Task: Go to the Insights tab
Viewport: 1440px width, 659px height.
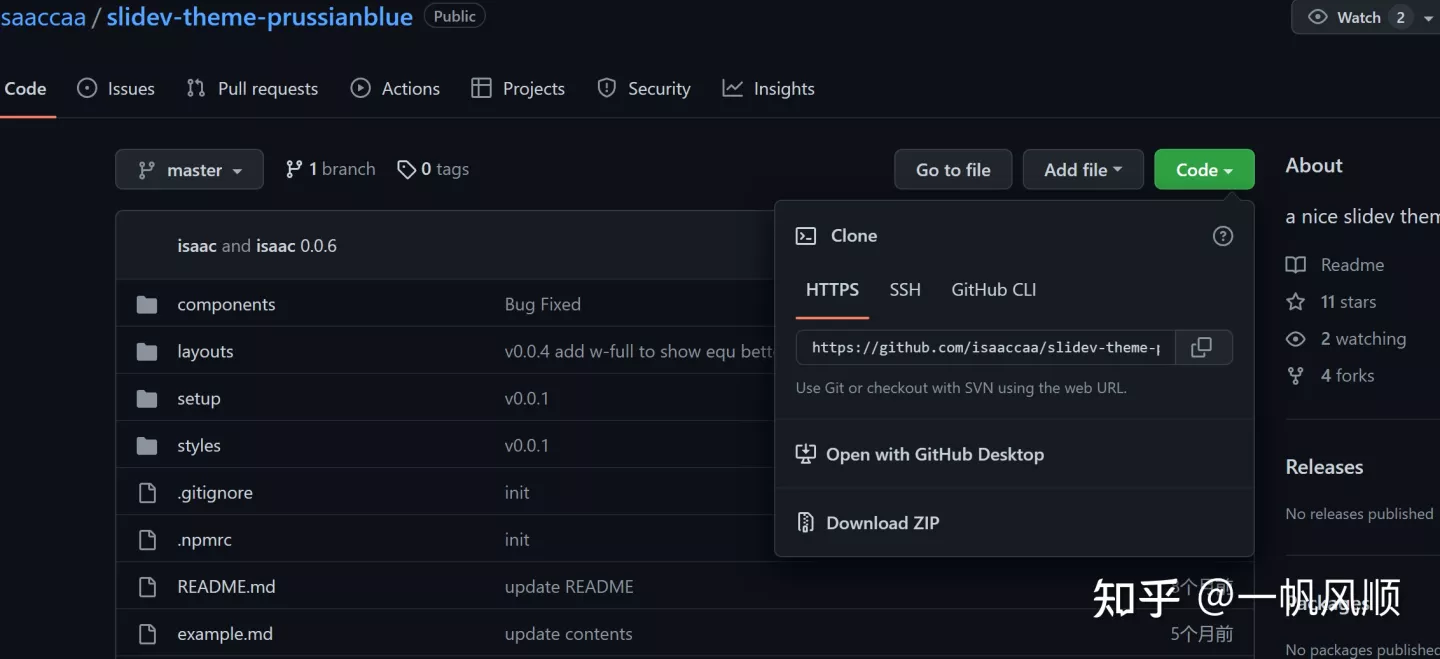Action: pos(768,89)
